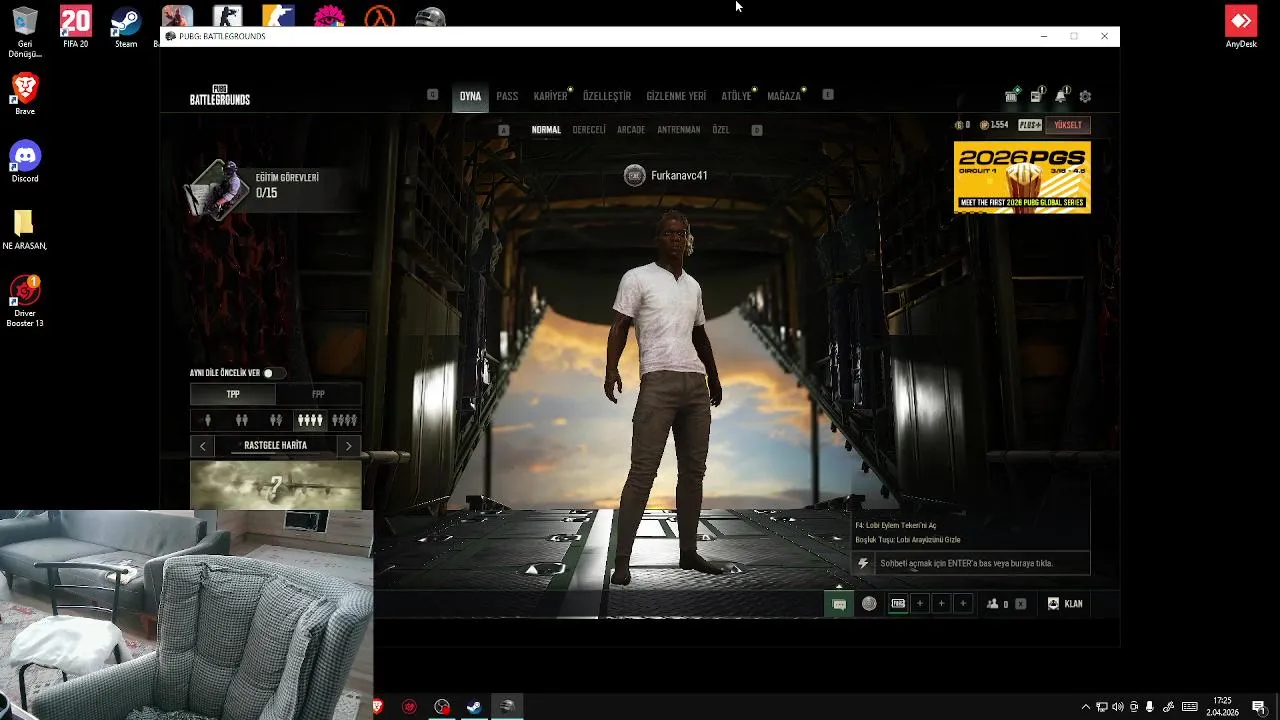This screenshot has height=720, width=1280.
Task: Switch to DERECELİ match mode
Action: pos(589,130)
